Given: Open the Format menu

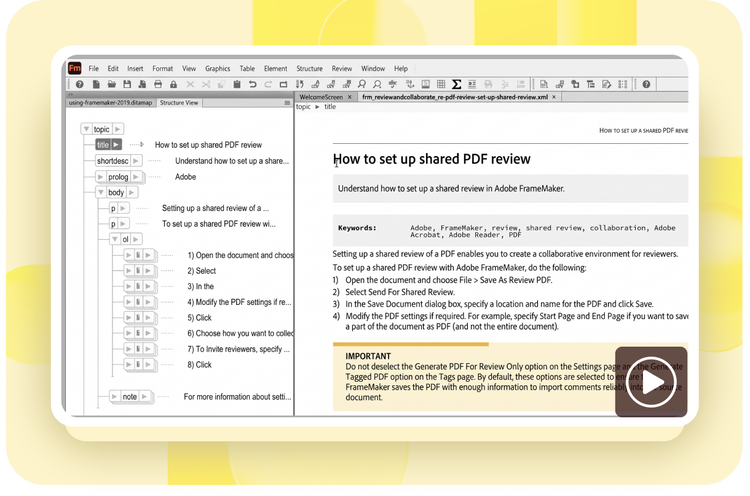Looking at the screenshot, I should (x=163, y=68).
